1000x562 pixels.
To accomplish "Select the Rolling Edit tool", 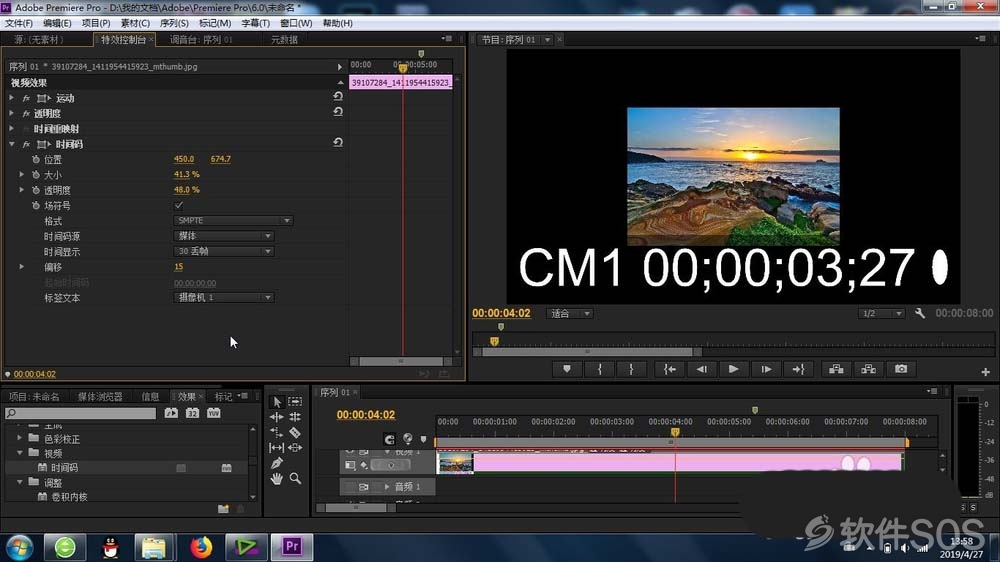I will [x=295, y=417].
